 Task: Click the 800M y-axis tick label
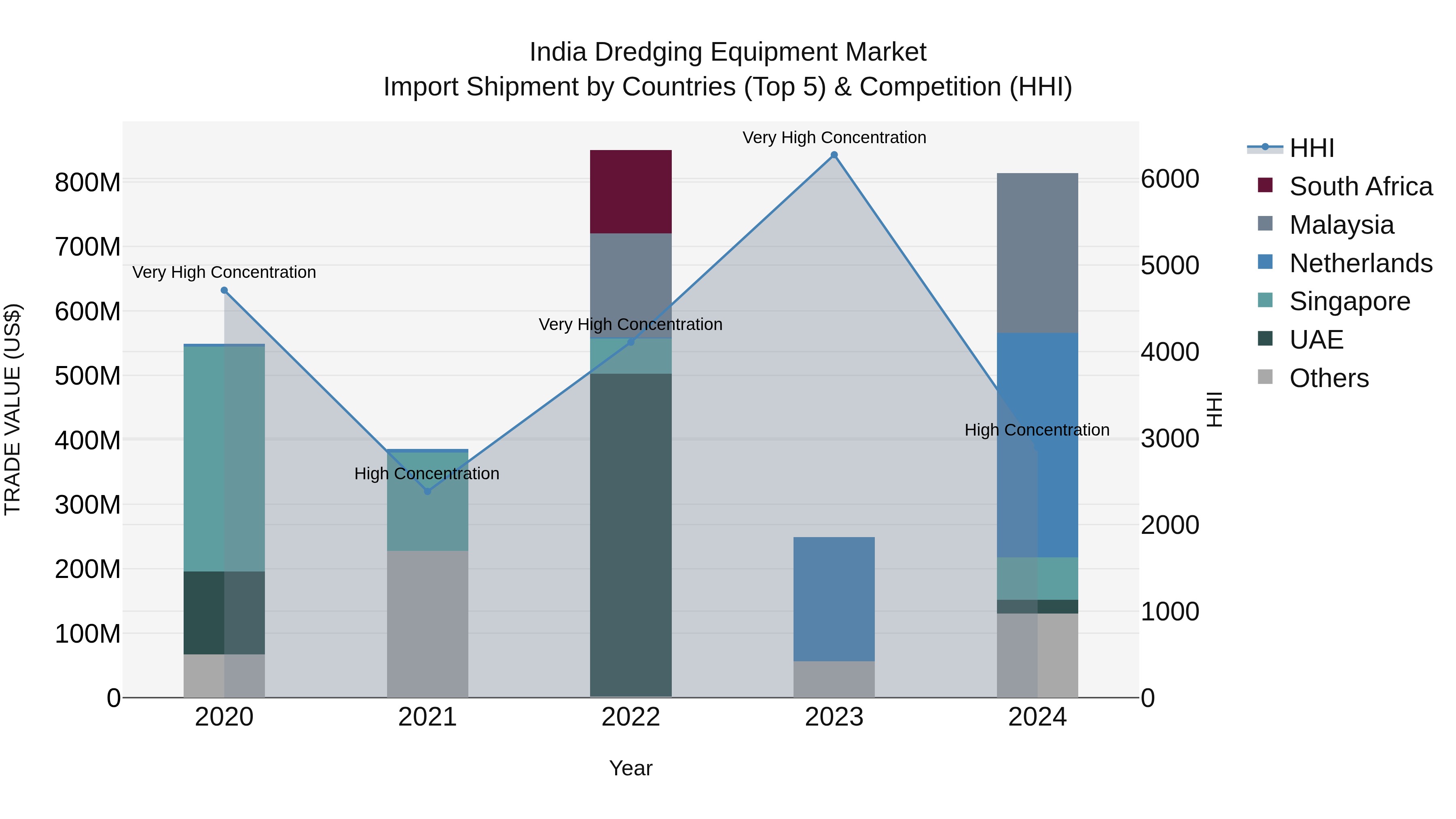coord(88,182)
